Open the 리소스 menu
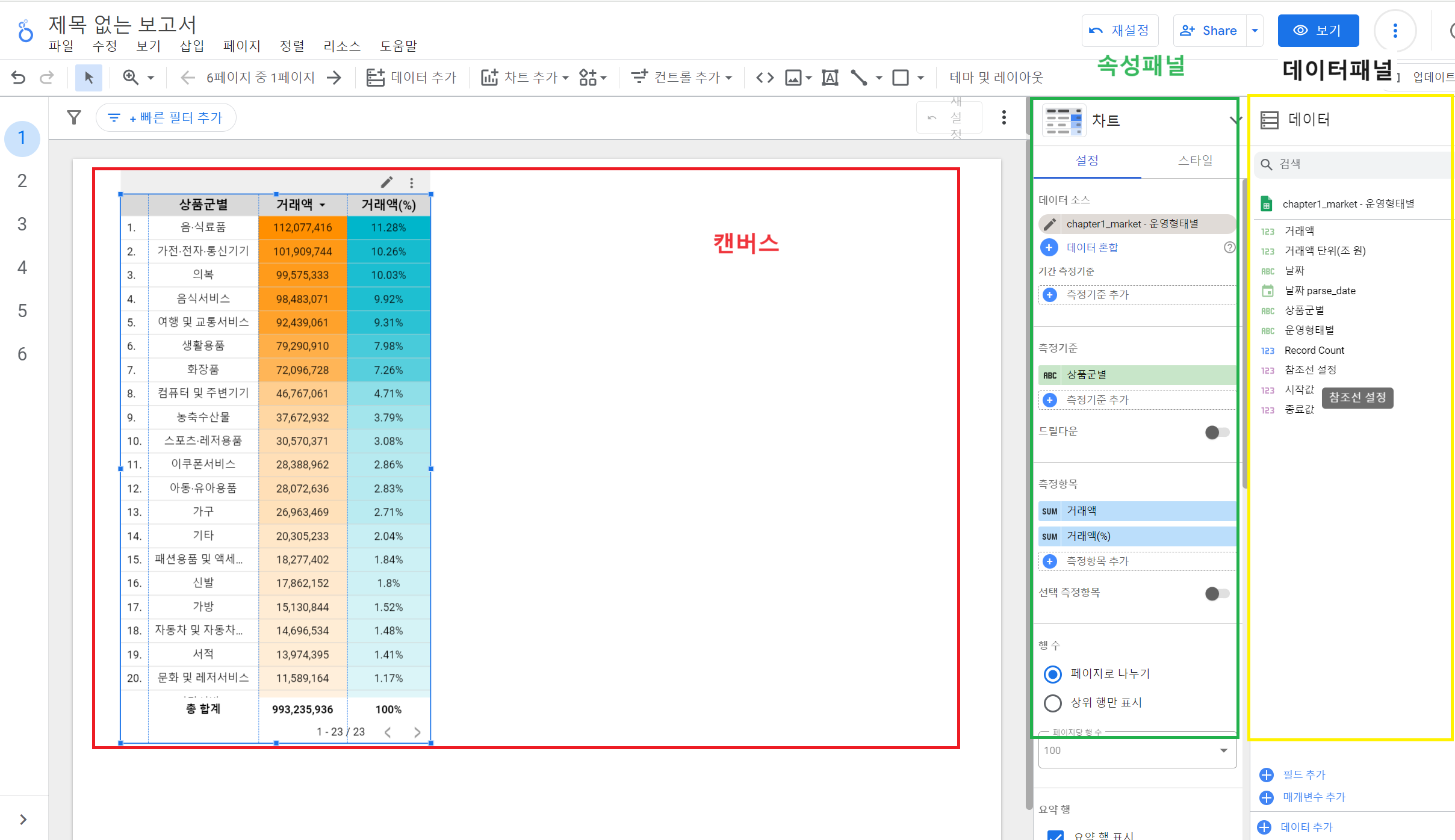 pos(341,46)
